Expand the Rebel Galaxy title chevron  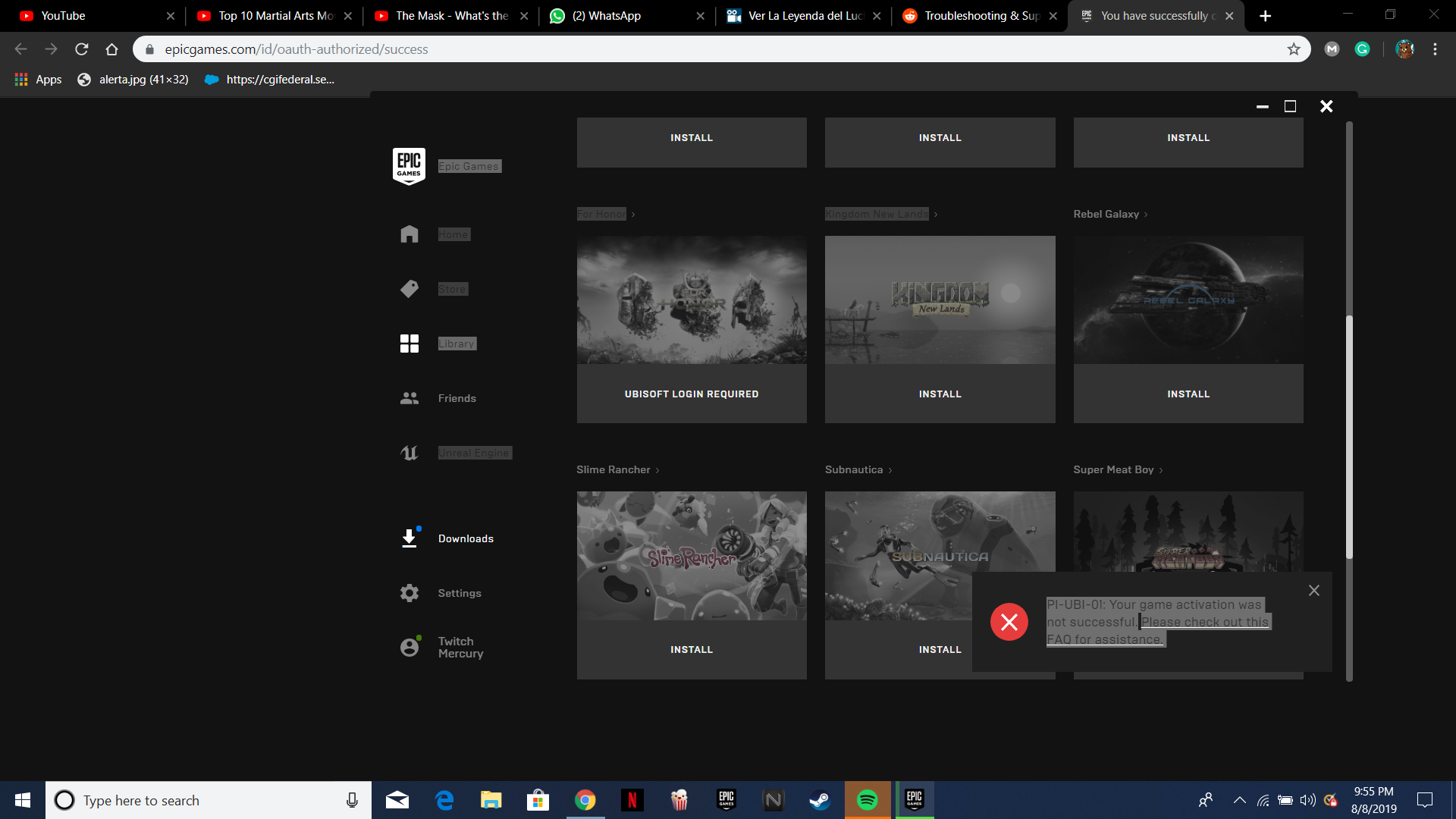pyautogui.click(x=1146, y=215)
